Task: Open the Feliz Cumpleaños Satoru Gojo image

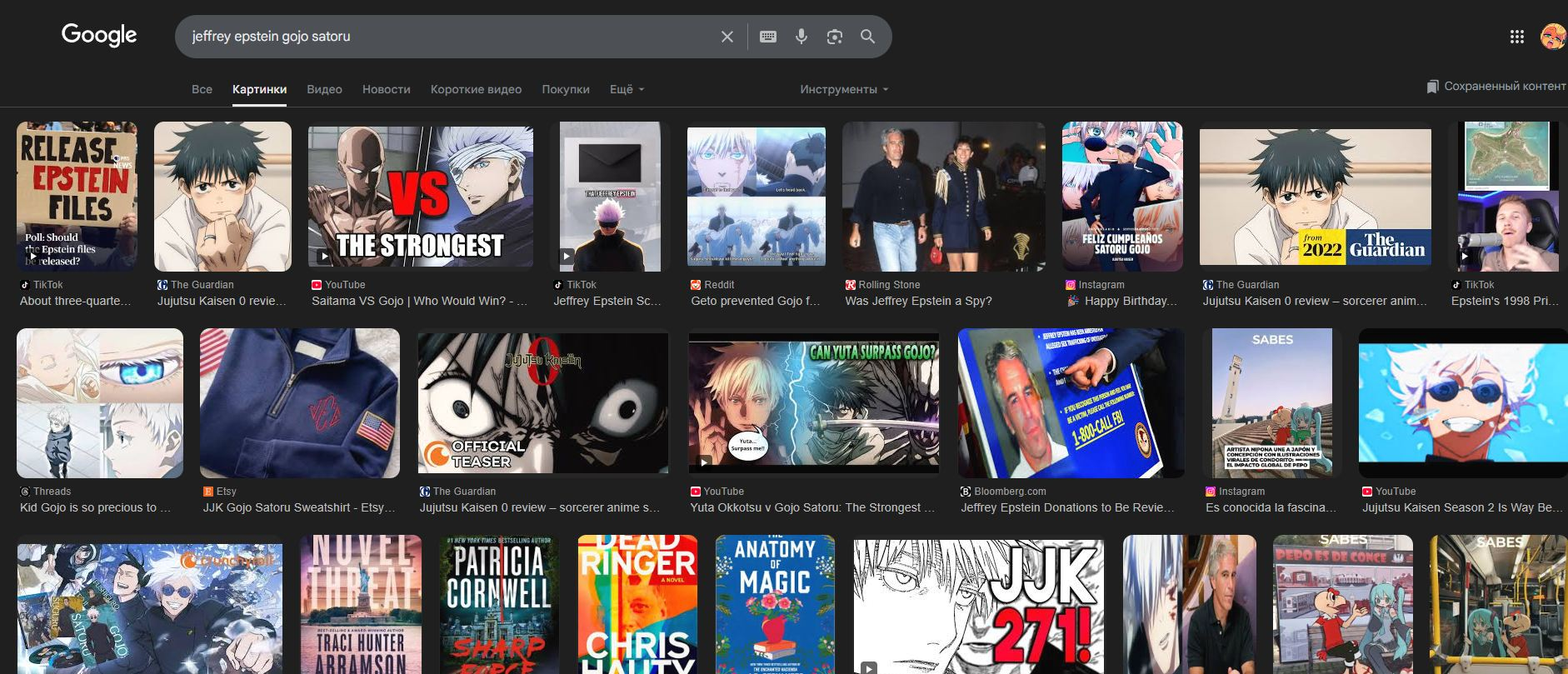Action: pyautogui.click(x=1122, y=197)
